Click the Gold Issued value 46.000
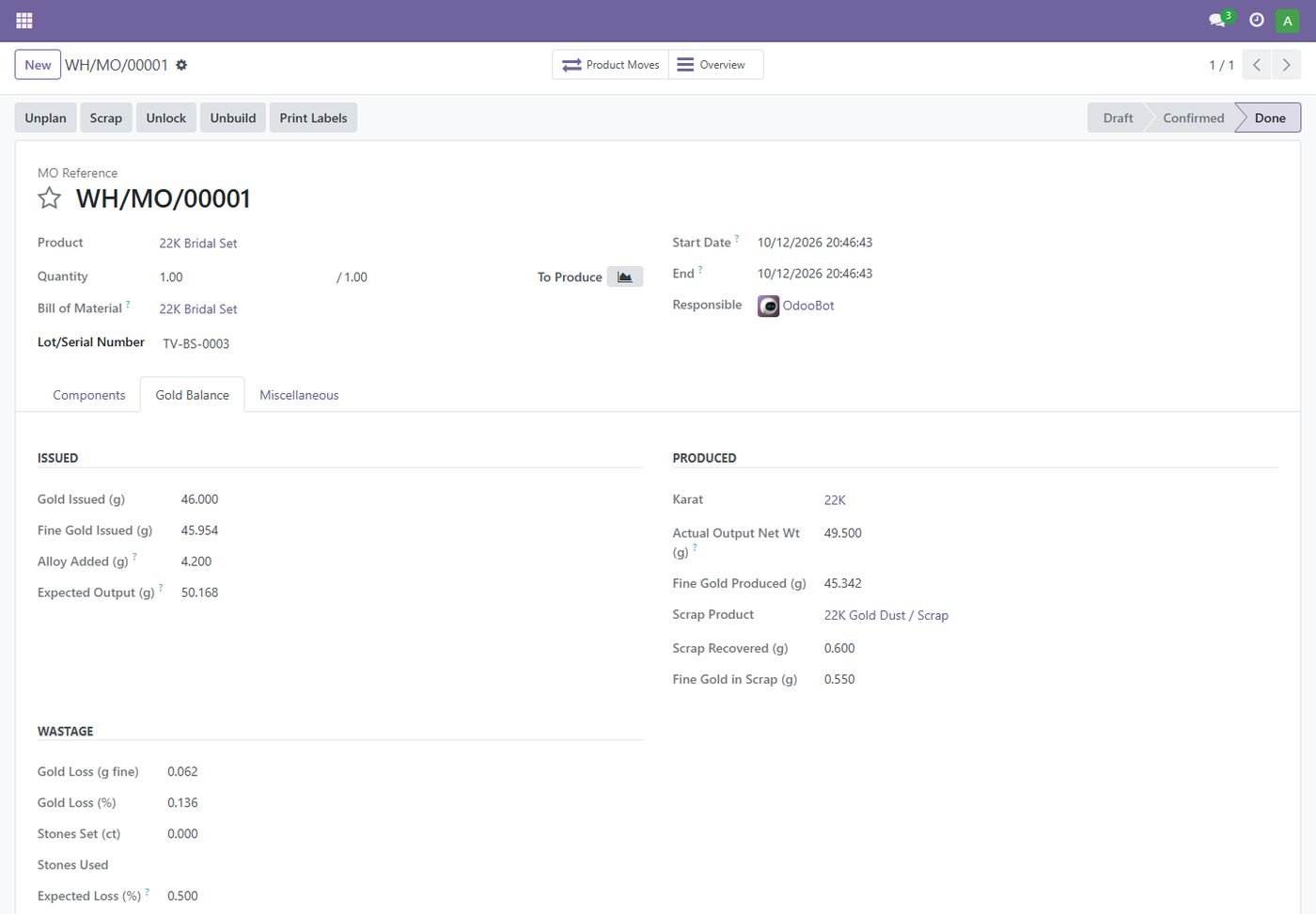 199,499
